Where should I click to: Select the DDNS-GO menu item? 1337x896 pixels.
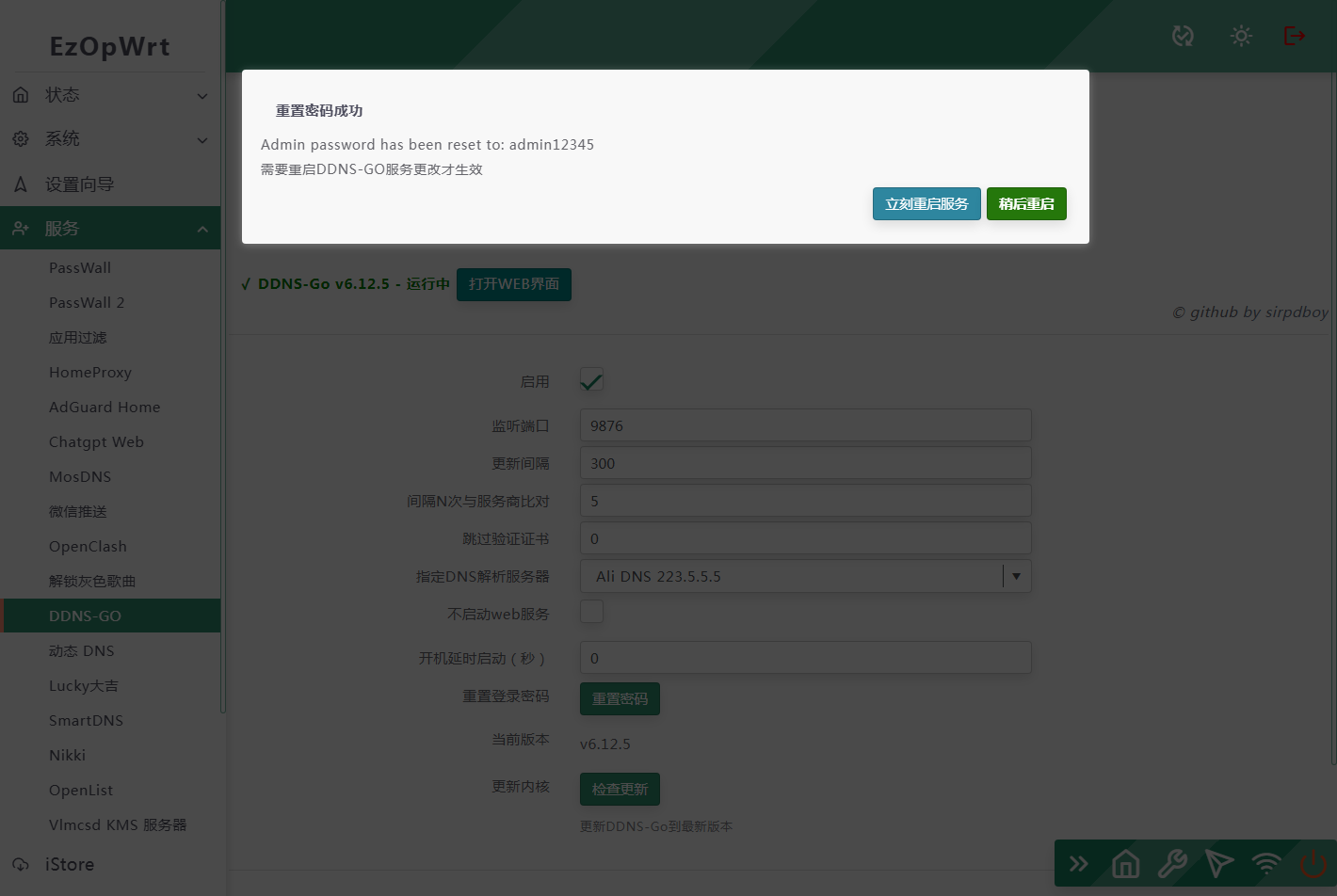coord(110,616)
